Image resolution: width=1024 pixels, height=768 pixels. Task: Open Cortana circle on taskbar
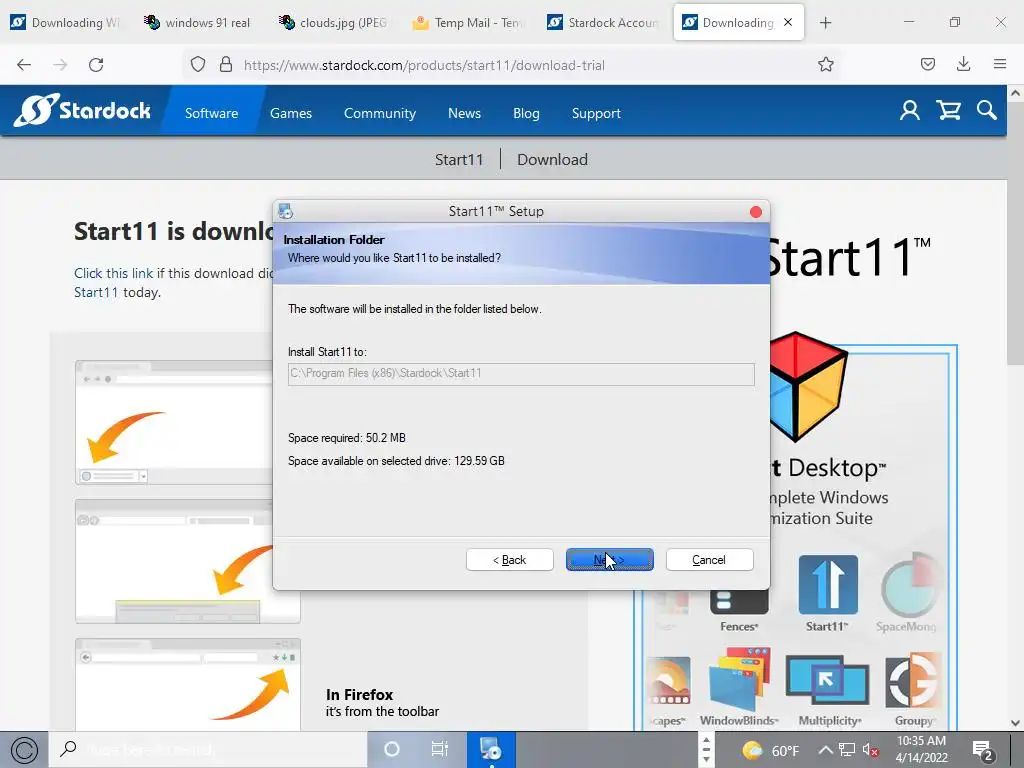[391, 750]
